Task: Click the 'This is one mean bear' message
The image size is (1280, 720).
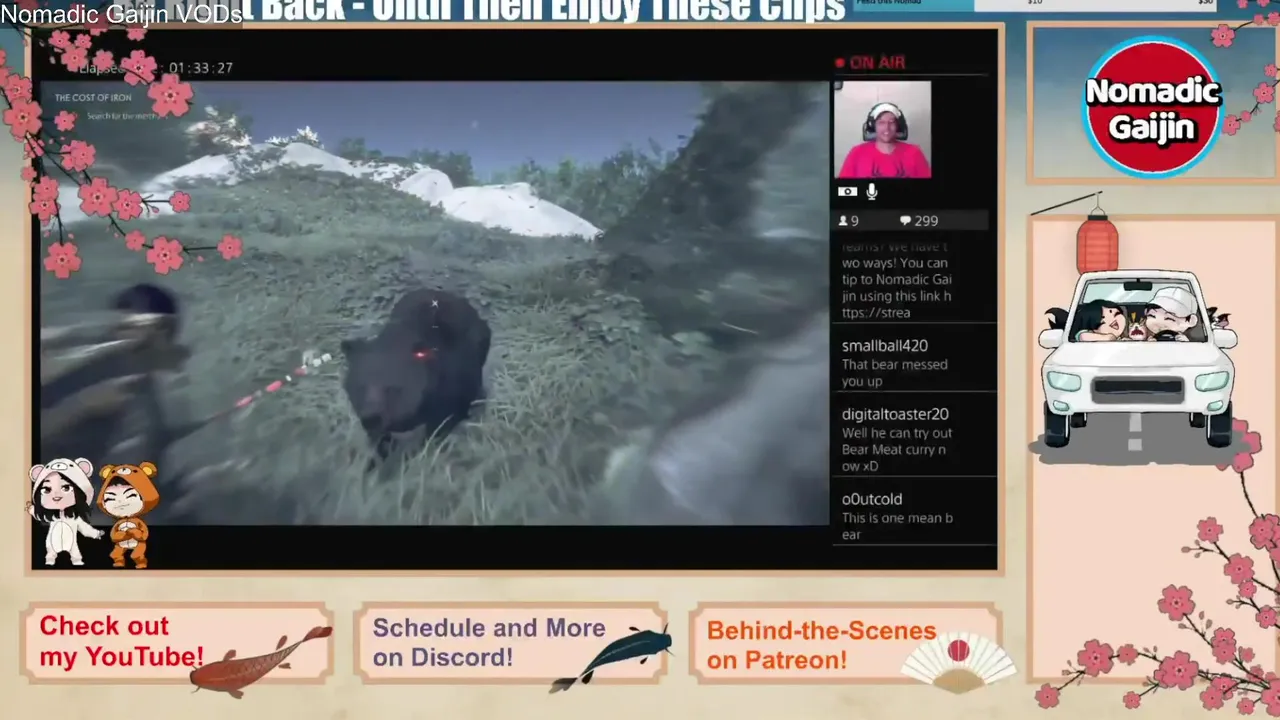Action: pyautogui.click(x=897, y=527)
